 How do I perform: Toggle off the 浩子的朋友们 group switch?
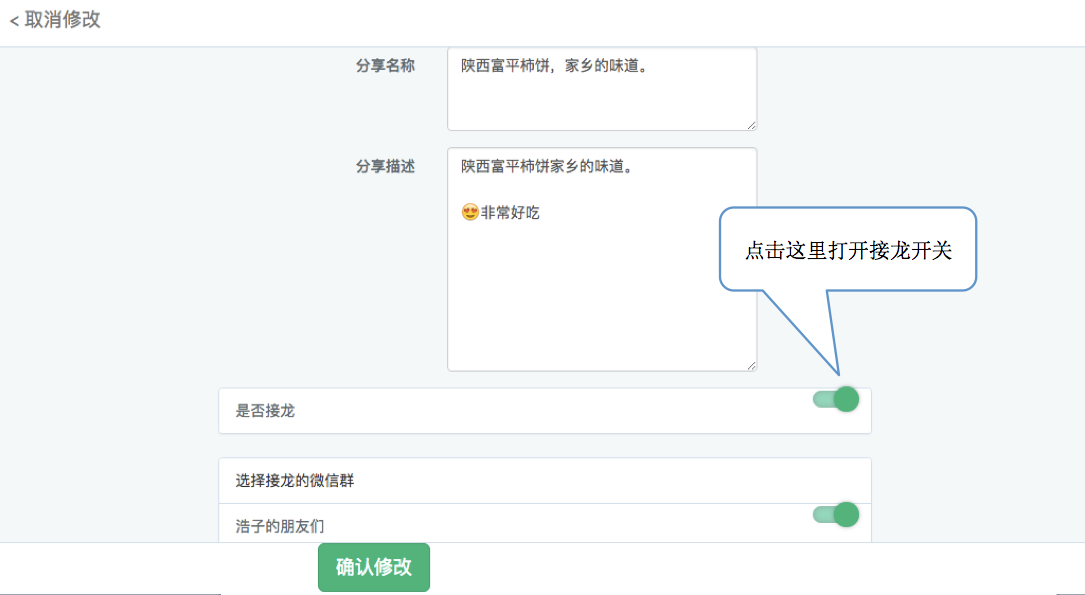(x=836, y=515)
